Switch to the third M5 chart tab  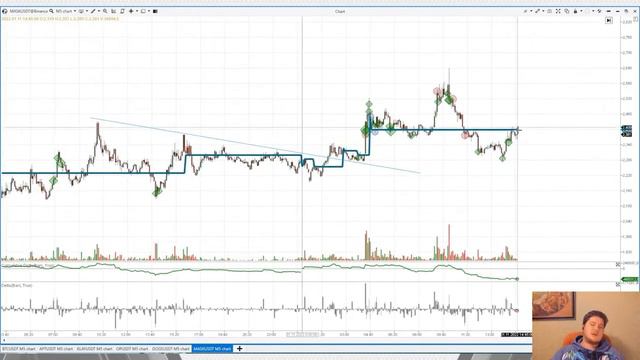click(x=94, y=349)
